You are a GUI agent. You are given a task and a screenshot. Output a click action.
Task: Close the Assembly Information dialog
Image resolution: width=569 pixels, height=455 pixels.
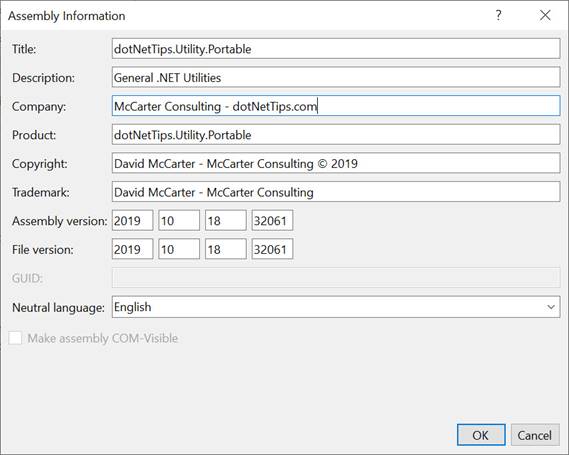click(x=545, y=15)
